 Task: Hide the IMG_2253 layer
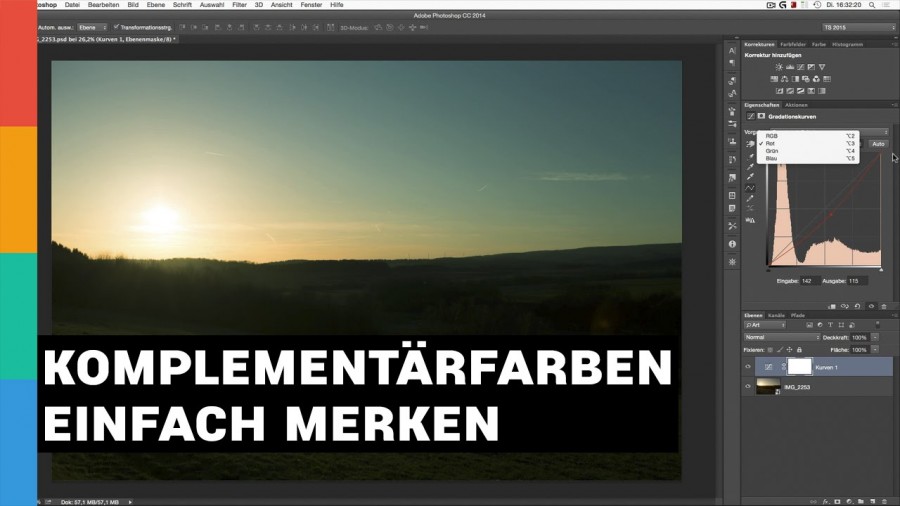click(x=748, y=386)
